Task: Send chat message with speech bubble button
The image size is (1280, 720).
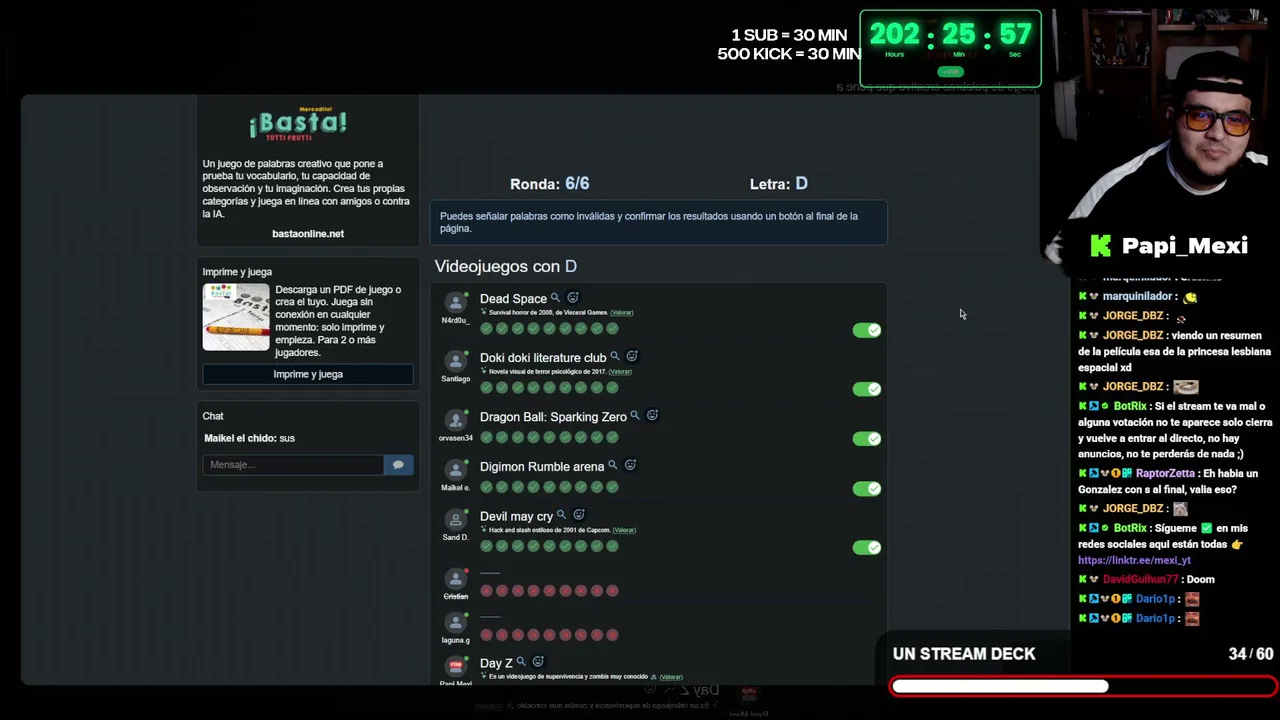Action: tap(398, 464)
